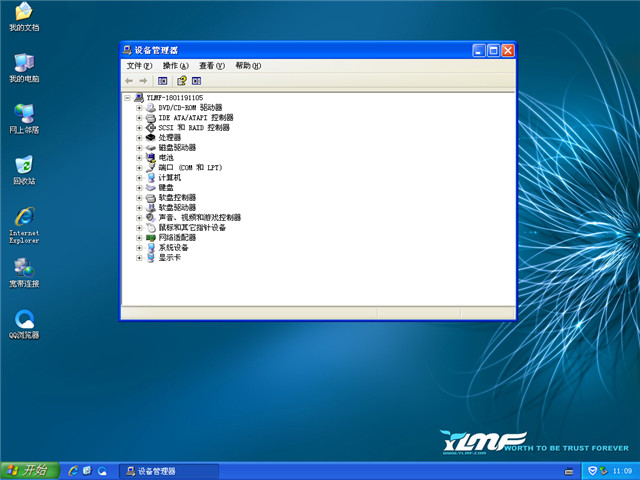The width and height of the screenshot is (640, 480).
Task: Expand the 显示卡 tree node
Action: click(139, 258)
